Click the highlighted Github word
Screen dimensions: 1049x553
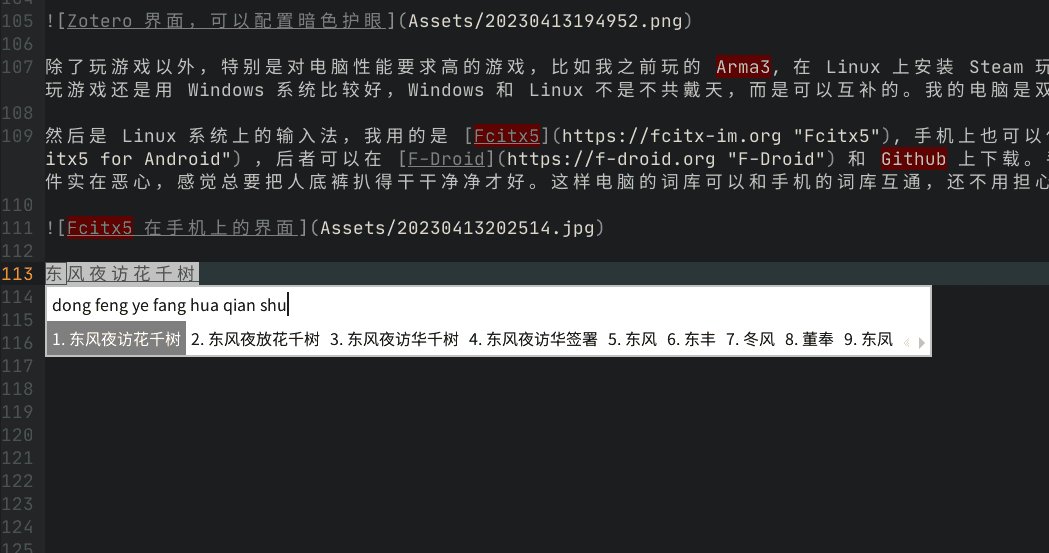pyautogui.click(x=913, y=159)
